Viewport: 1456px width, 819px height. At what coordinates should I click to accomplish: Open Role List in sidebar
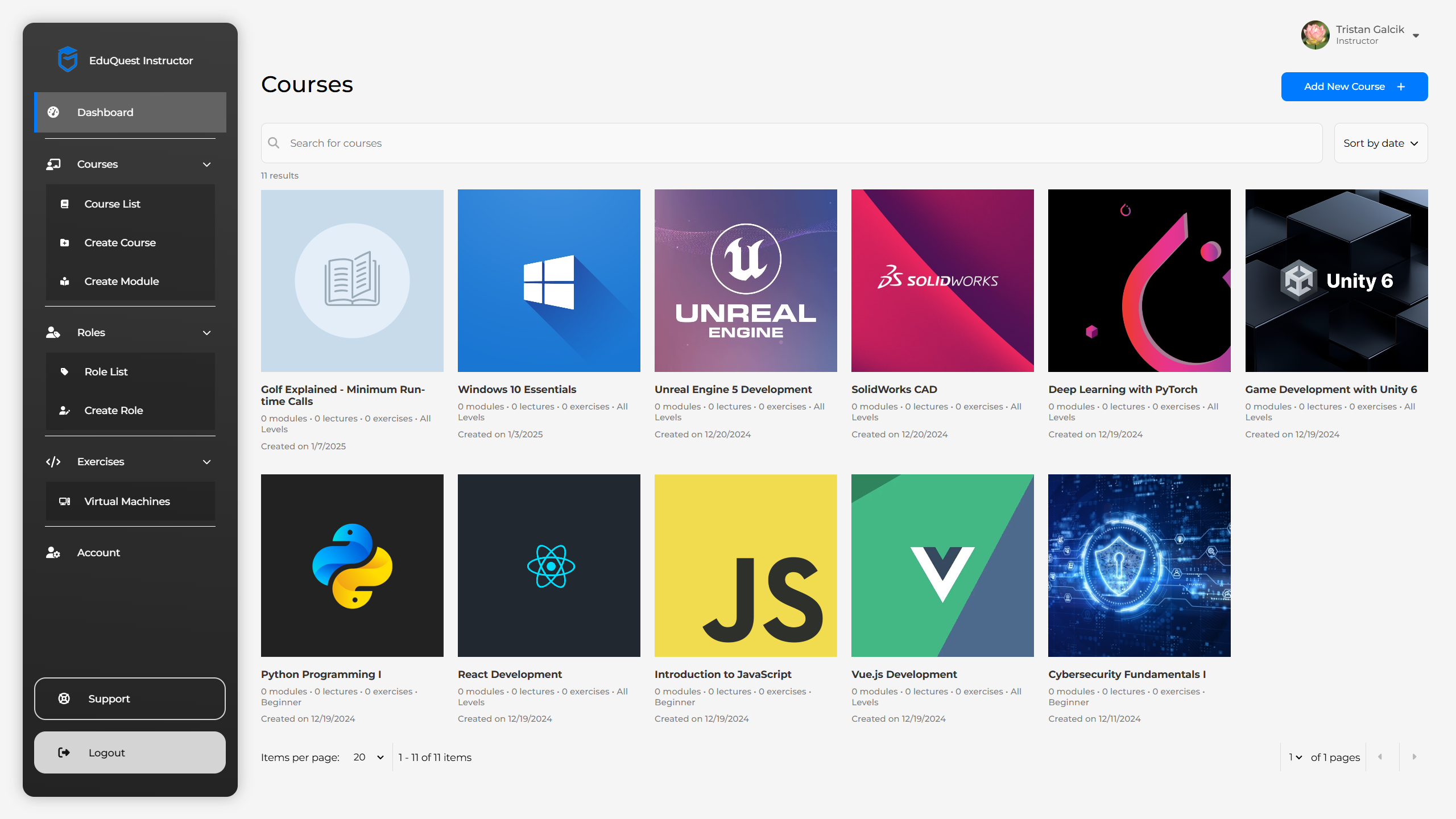(x=130, y=371)
